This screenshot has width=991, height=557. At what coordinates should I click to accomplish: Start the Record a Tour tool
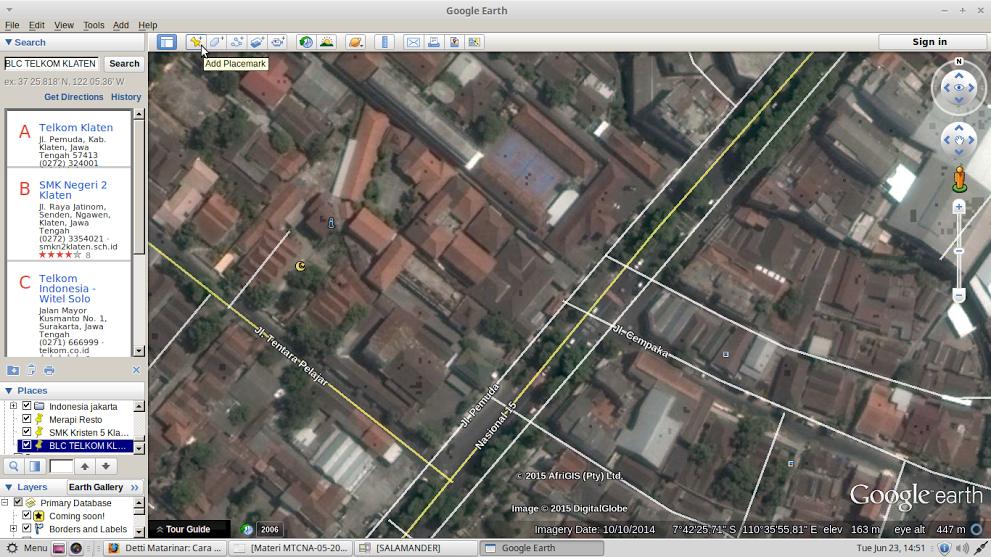point(277,42)
